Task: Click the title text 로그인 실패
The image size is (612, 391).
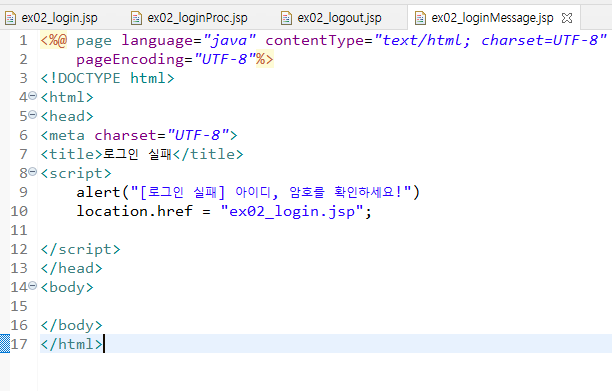Action: pyautogui.click(x=137, y=154)
